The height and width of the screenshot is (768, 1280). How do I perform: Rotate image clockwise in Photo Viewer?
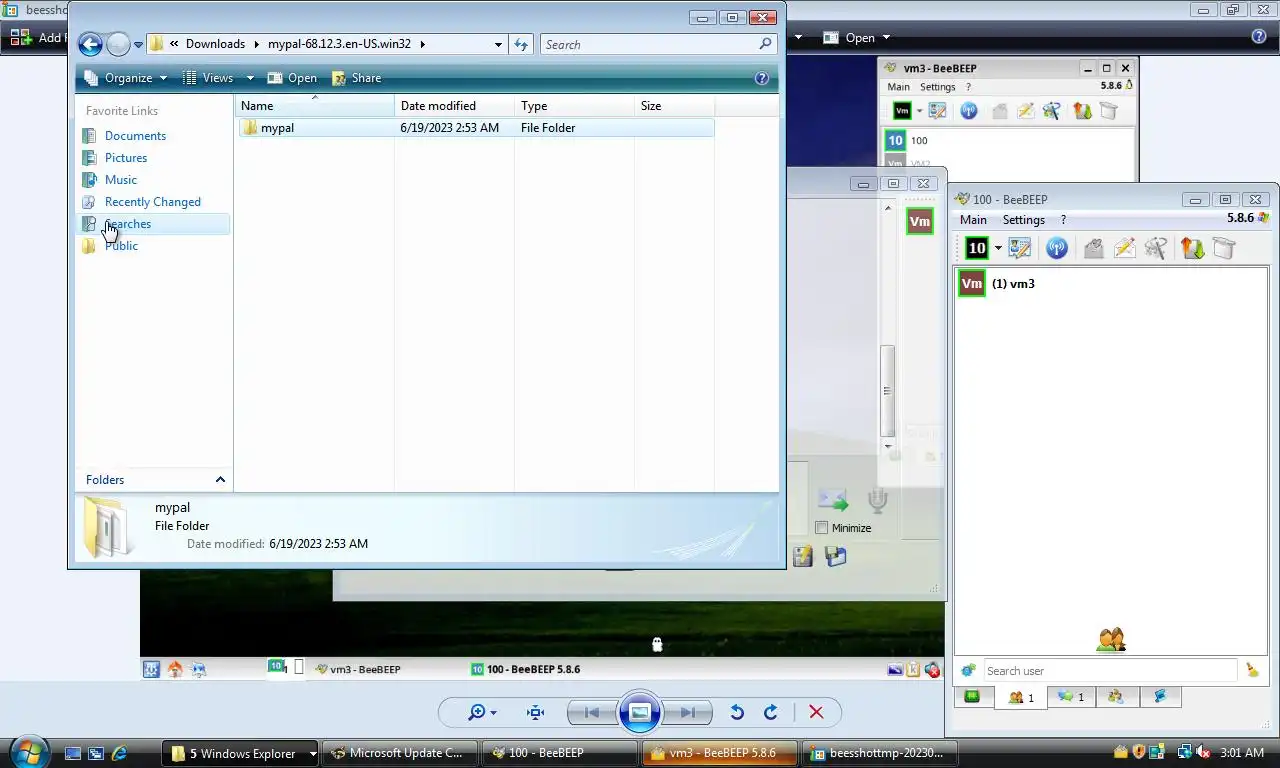(771, 712)
